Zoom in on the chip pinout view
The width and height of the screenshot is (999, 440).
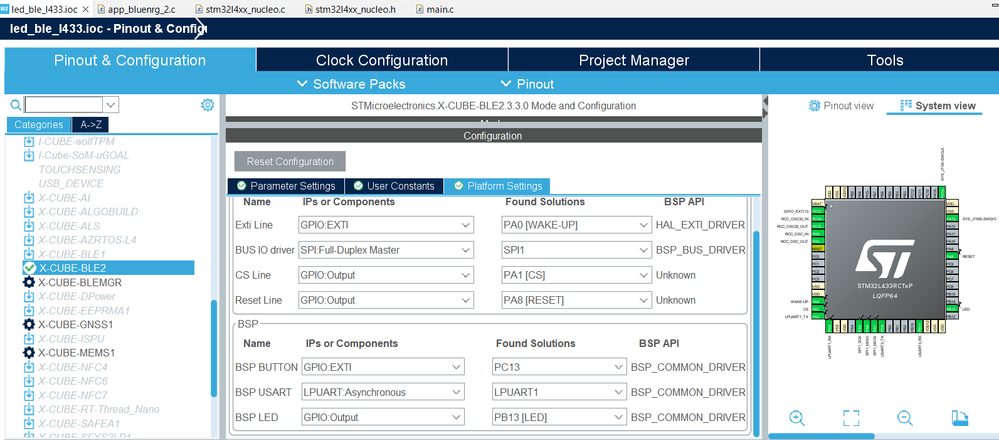click(796, 418)
